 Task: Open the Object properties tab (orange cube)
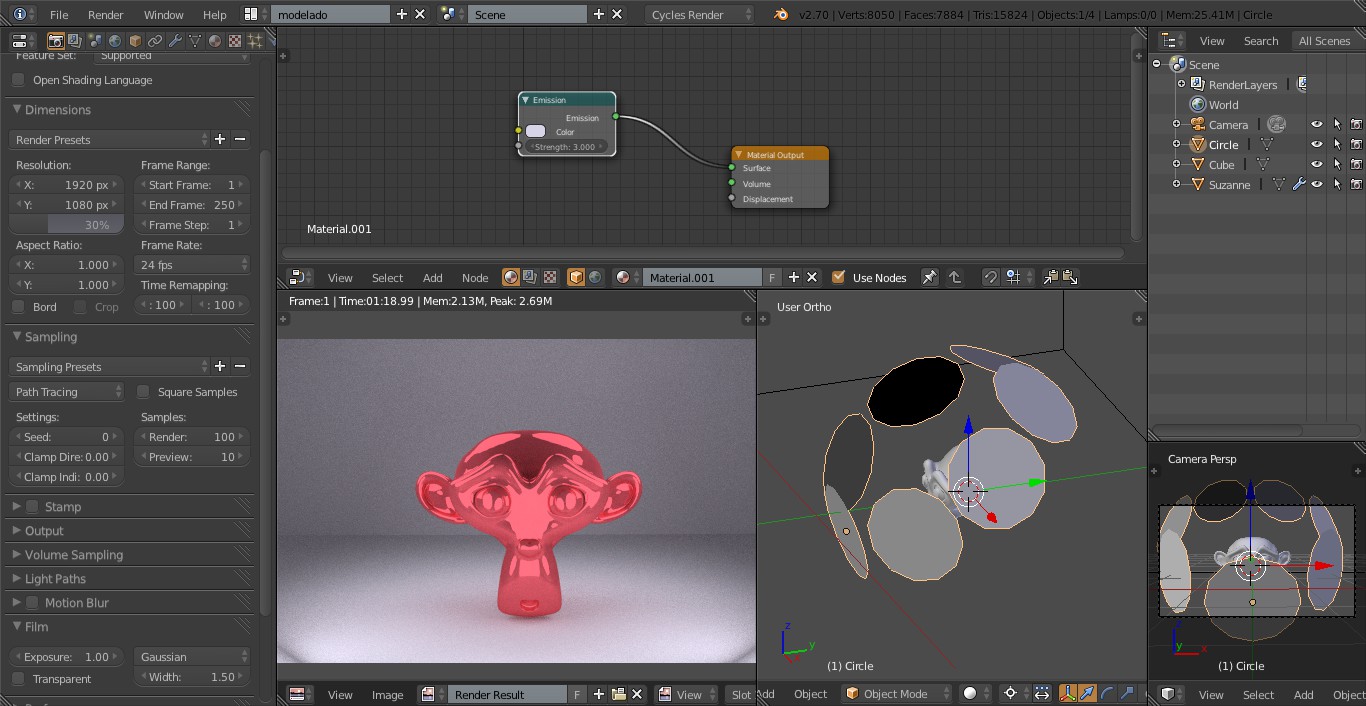pyautogui.click(x=135, y=41)
